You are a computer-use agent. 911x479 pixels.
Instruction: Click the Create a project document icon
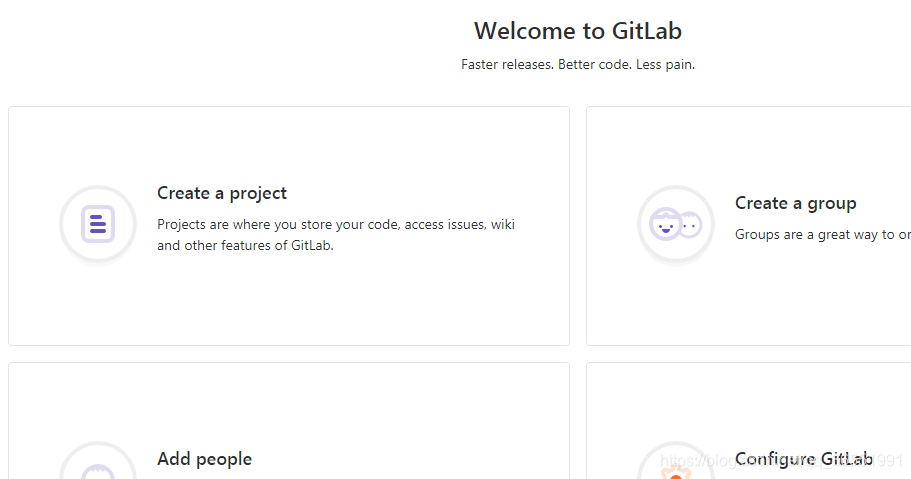tap(98, 224)
